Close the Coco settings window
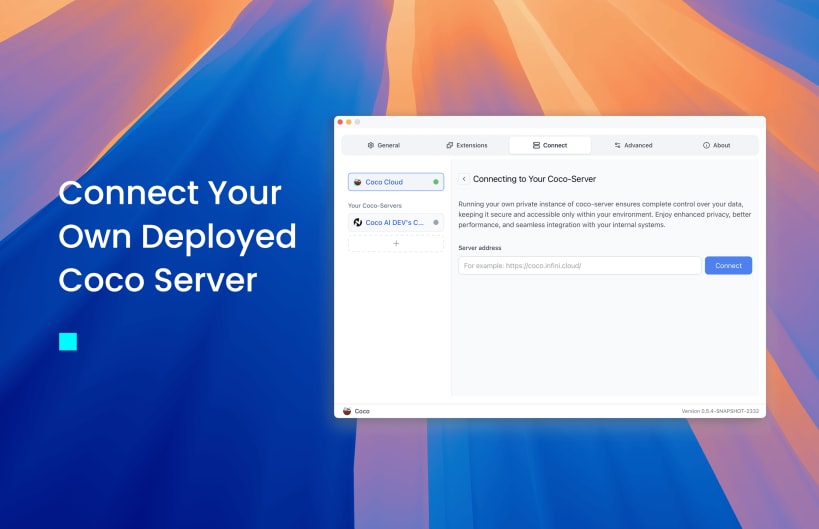819x529 pixels. click(340, 122)
